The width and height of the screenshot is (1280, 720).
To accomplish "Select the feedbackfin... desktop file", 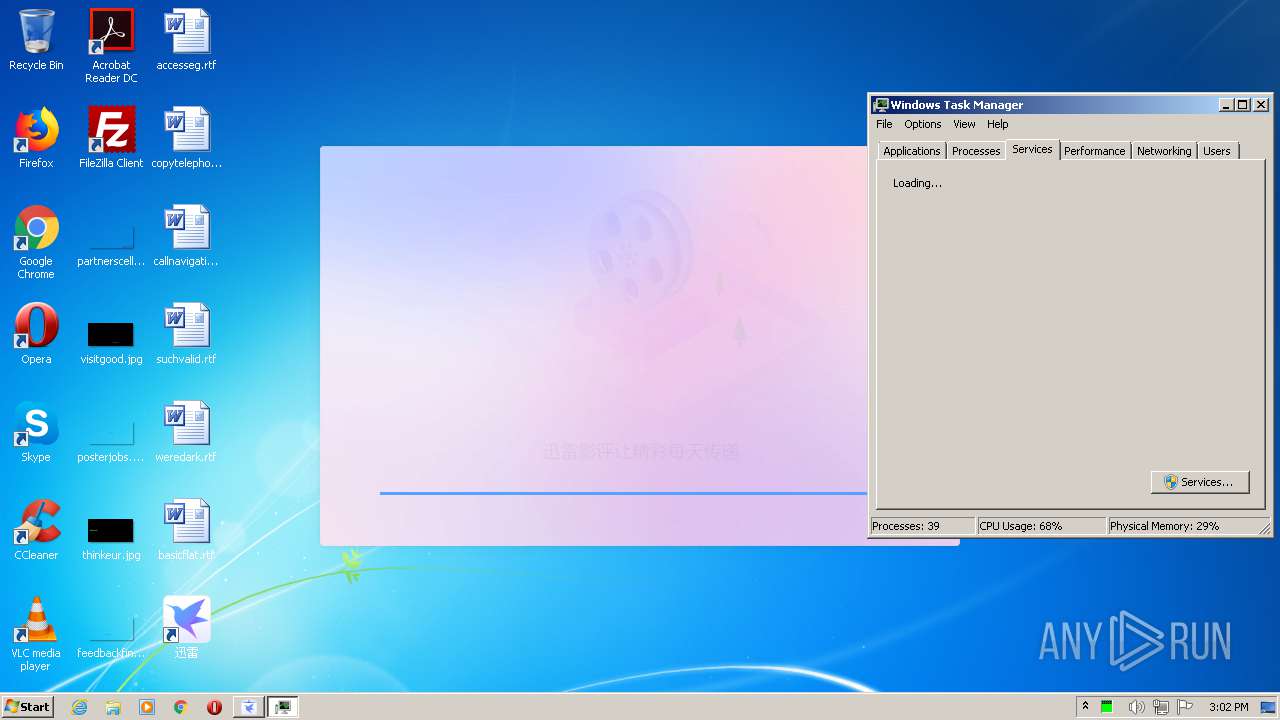I will 111,636.
